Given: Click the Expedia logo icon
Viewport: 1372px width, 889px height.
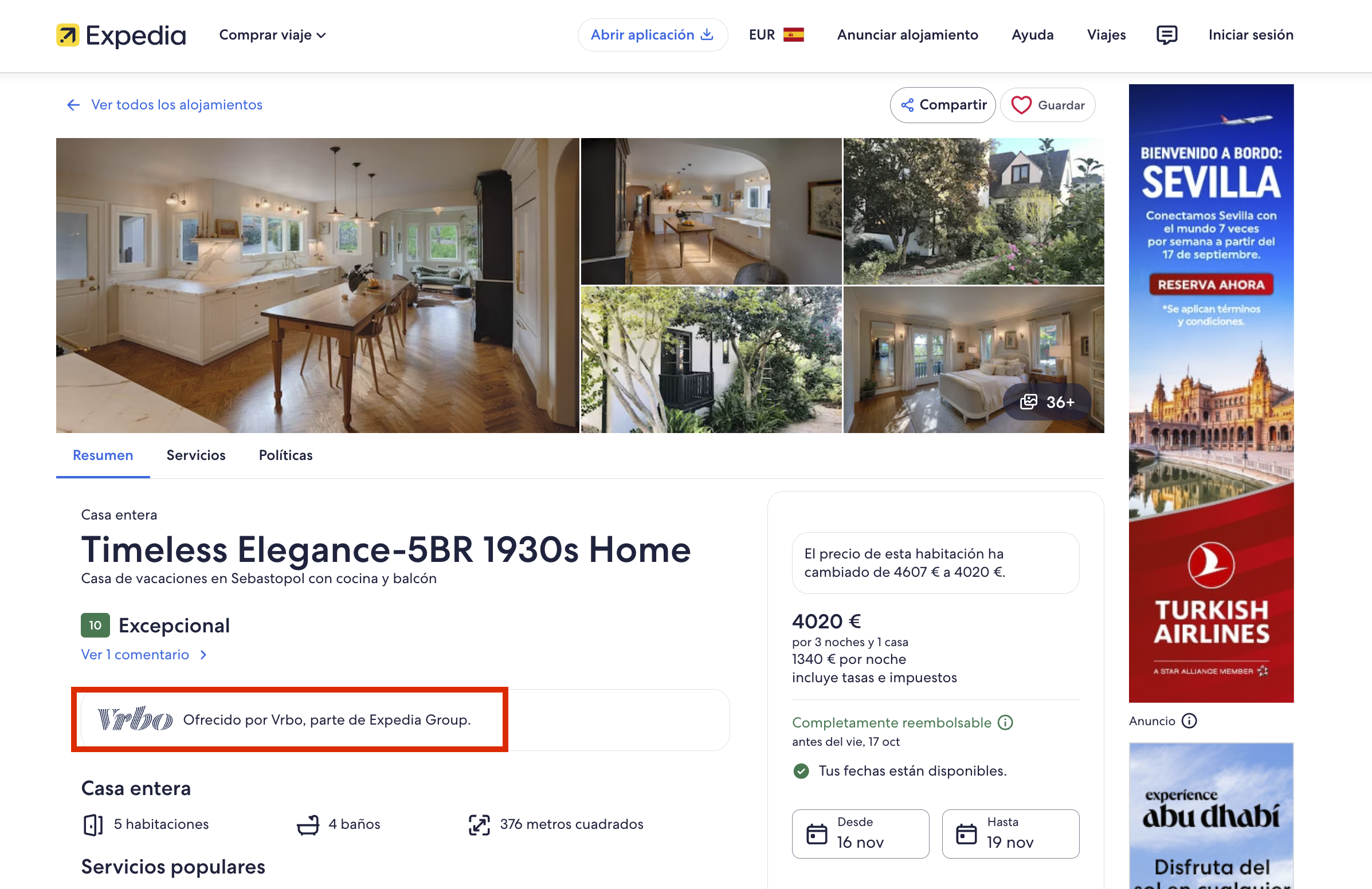Looking at the screenshot, I should (68, 35).
